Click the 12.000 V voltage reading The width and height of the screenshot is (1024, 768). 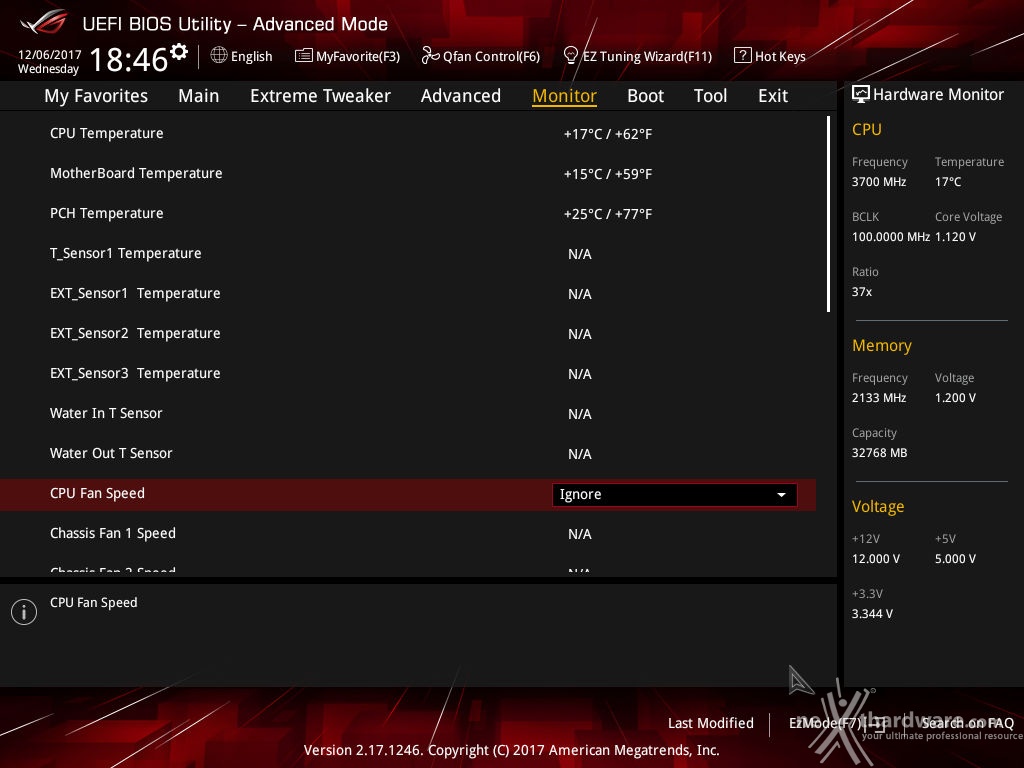876,558
